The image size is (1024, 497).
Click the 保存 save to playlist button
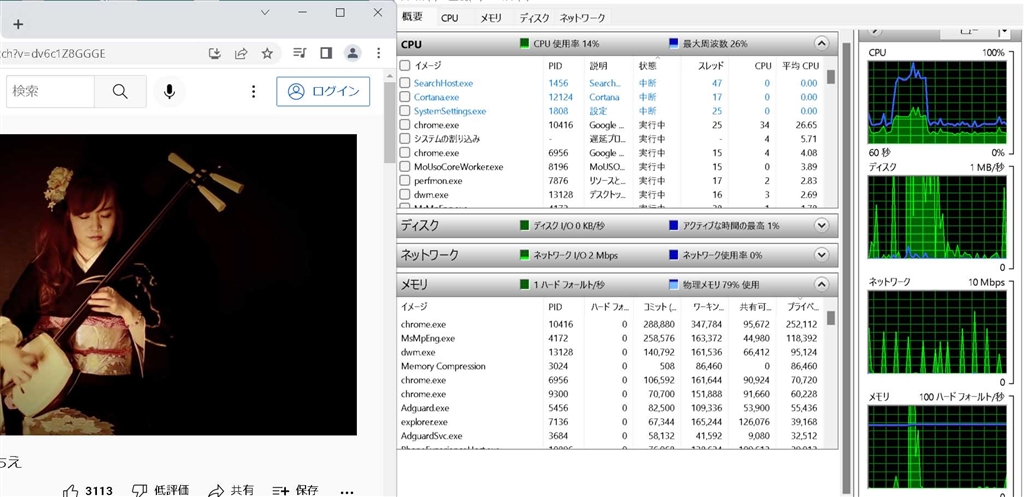(x=296, y=490)
